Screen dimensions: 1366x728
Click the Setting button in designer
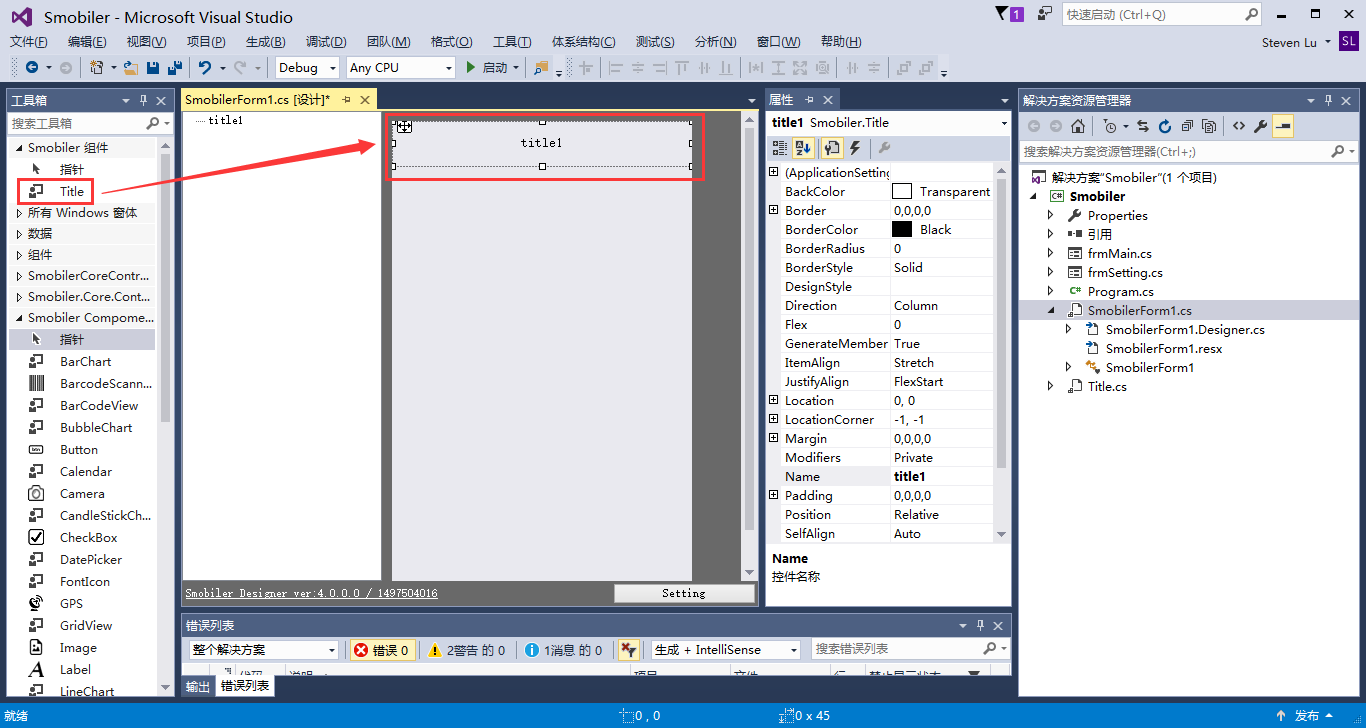(684, 593)
